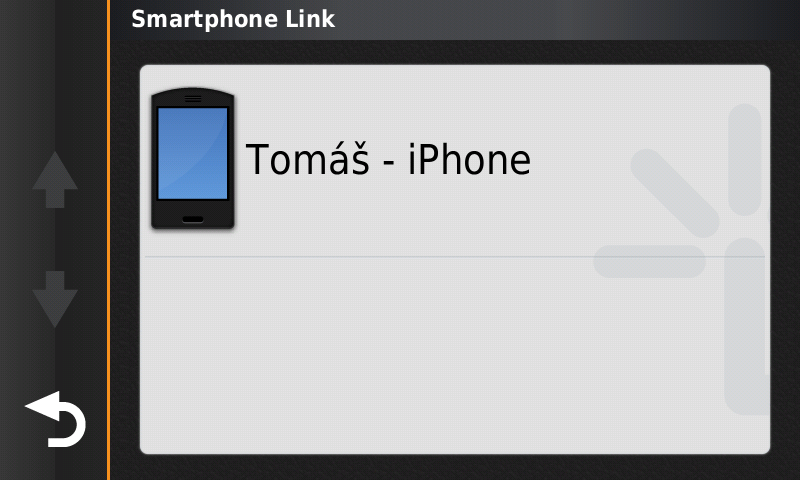This screenshot has width=800, height=480.
Task: Click the diagonal spoke of the background spinner
Action: 675,193
